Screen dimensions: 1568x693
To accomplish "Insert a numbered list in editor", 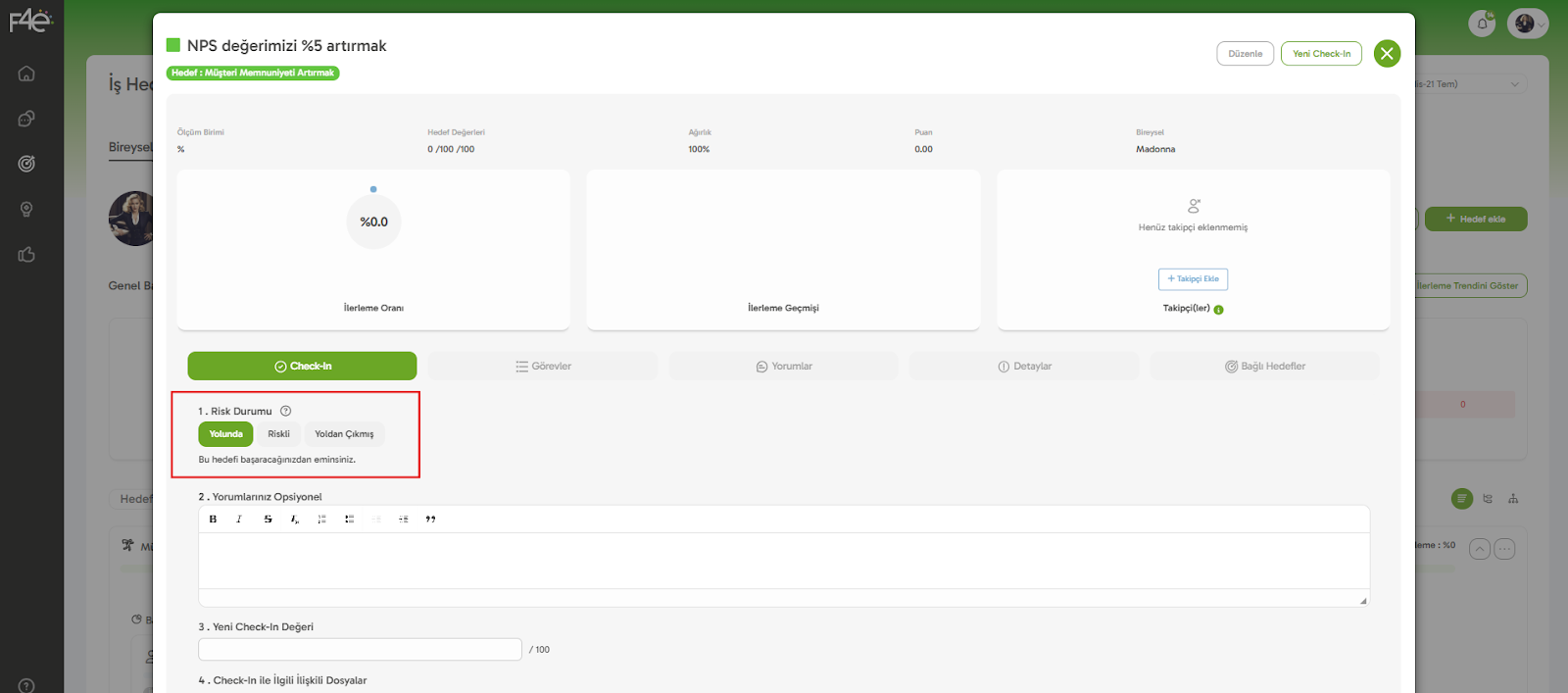I will (321, 520).
